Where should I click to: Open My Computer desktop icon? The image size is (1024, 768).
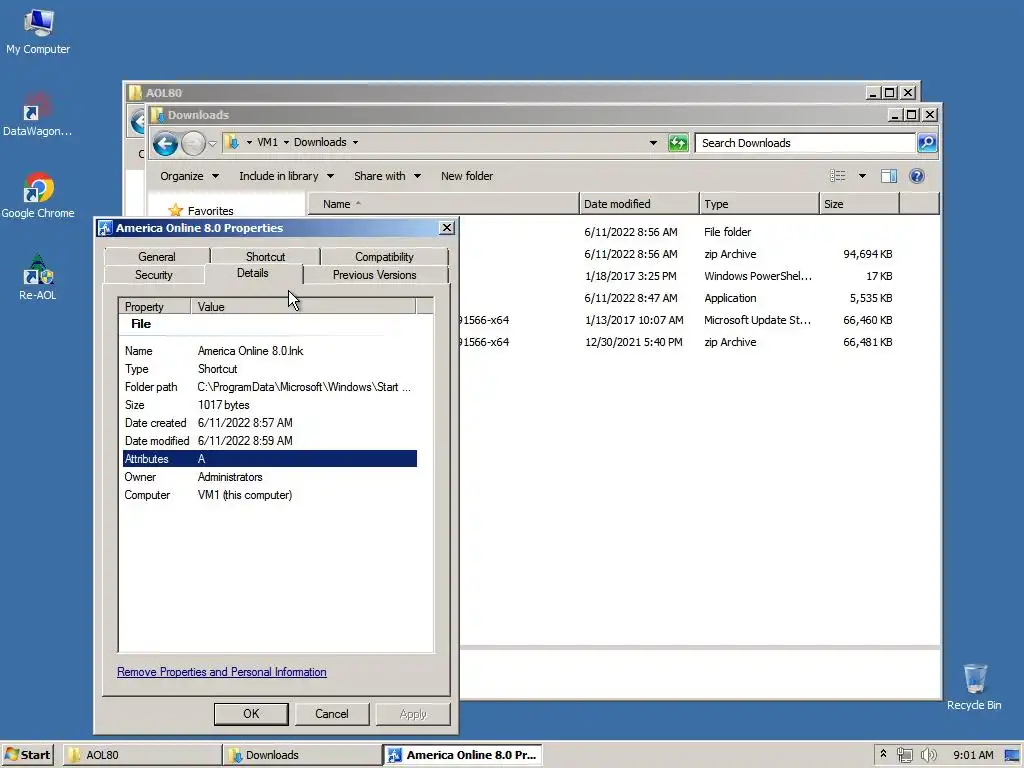[38, 31]
